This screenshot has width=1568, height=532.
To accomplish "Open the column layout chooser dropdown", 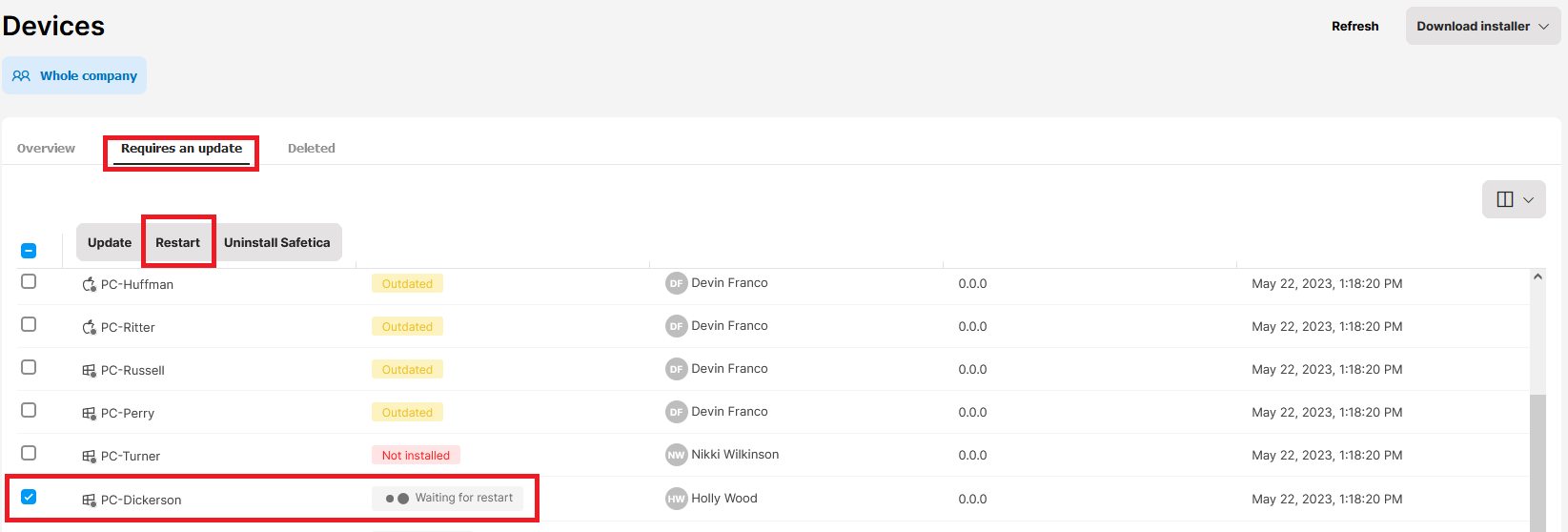I will tap(1513, 199).
